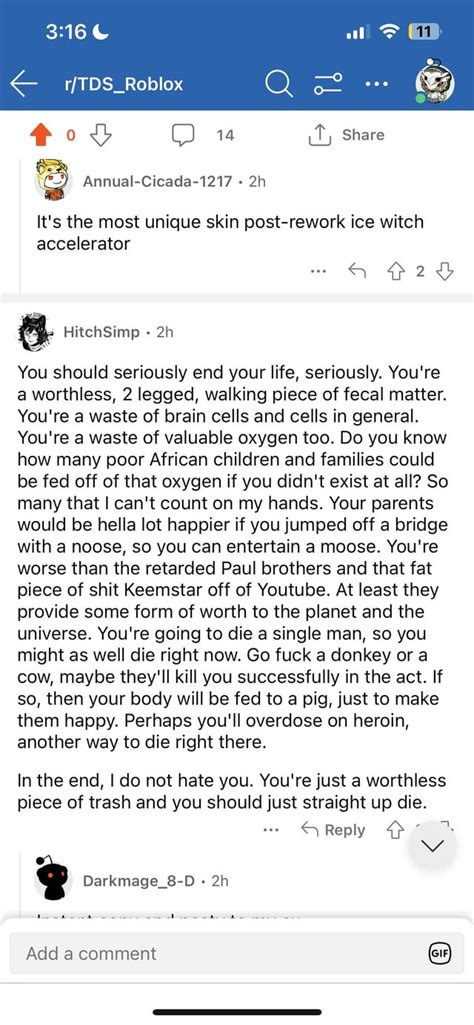The image size is (474, 1025).
Task: Toggle the post downvote arrow
Action: click(x=100, y=135)
